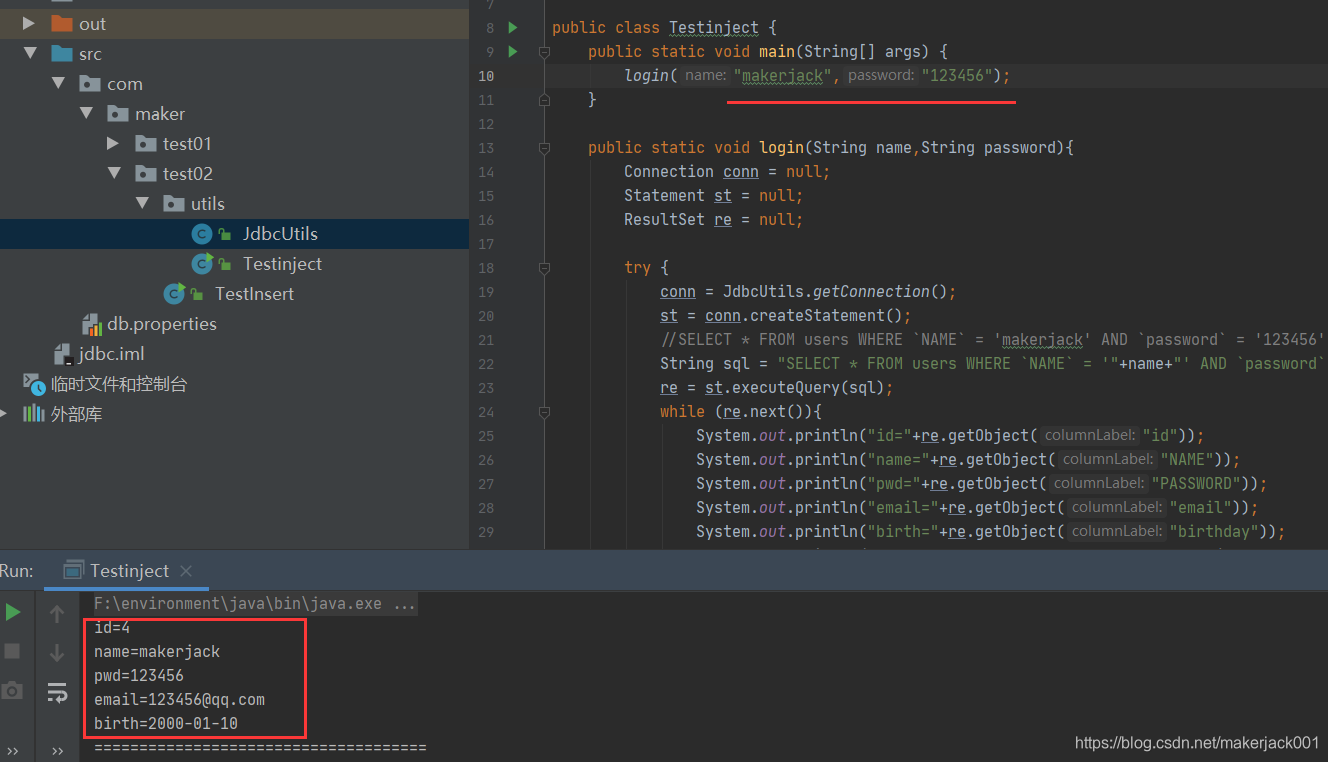
Task: Click the Testinject runnable class icon
Action: (202, 263)
